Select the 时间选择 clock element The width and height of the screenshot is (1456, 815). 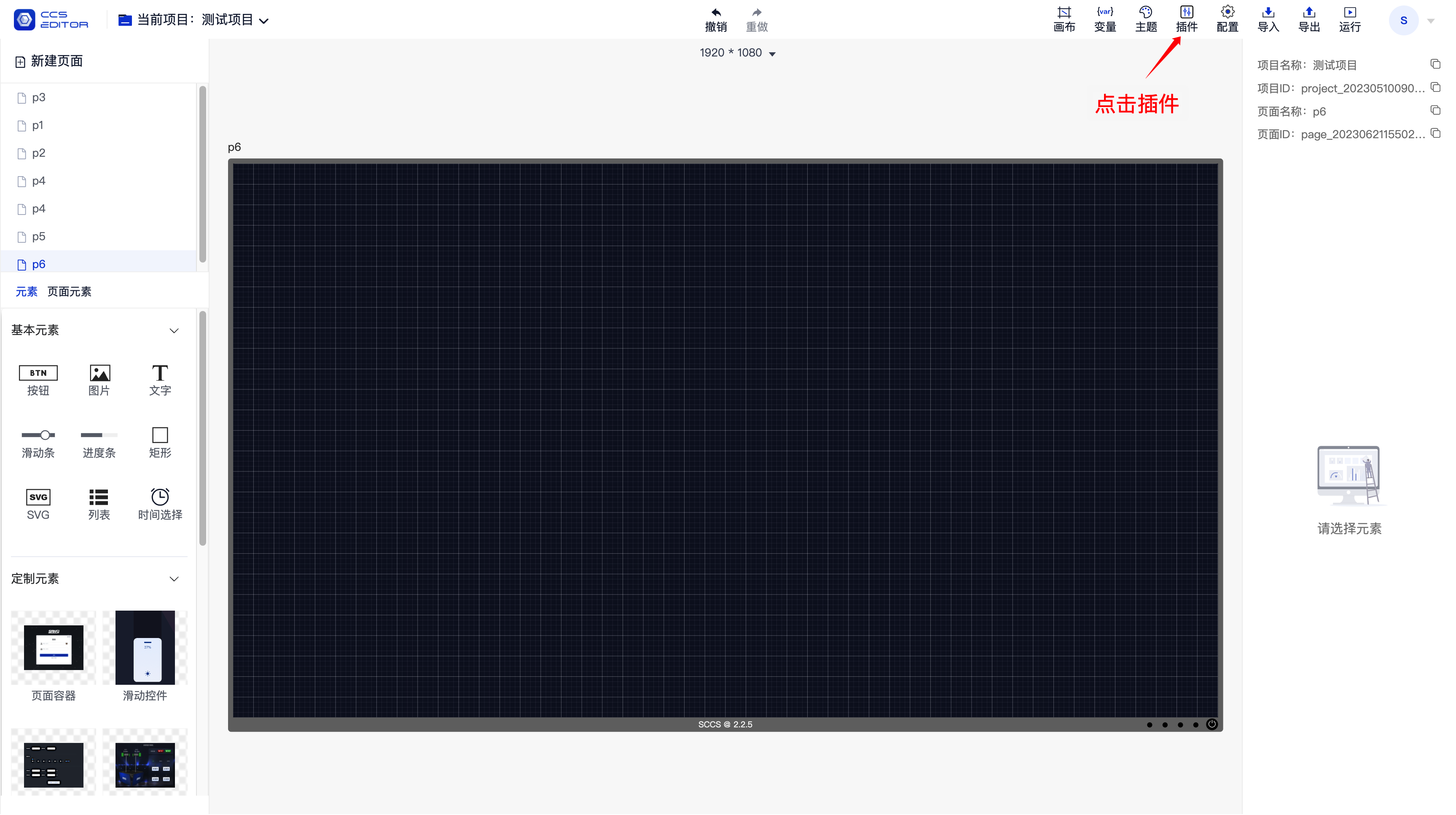[160, 504]
